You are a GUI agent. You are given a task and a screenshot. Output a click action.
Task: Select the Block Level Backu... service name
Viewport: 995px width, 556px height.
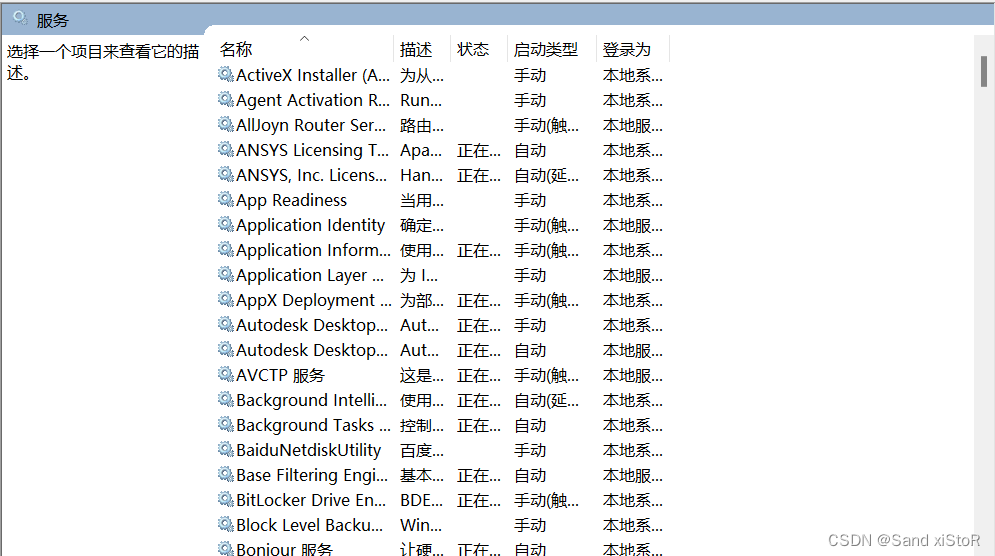pos(310,526)
